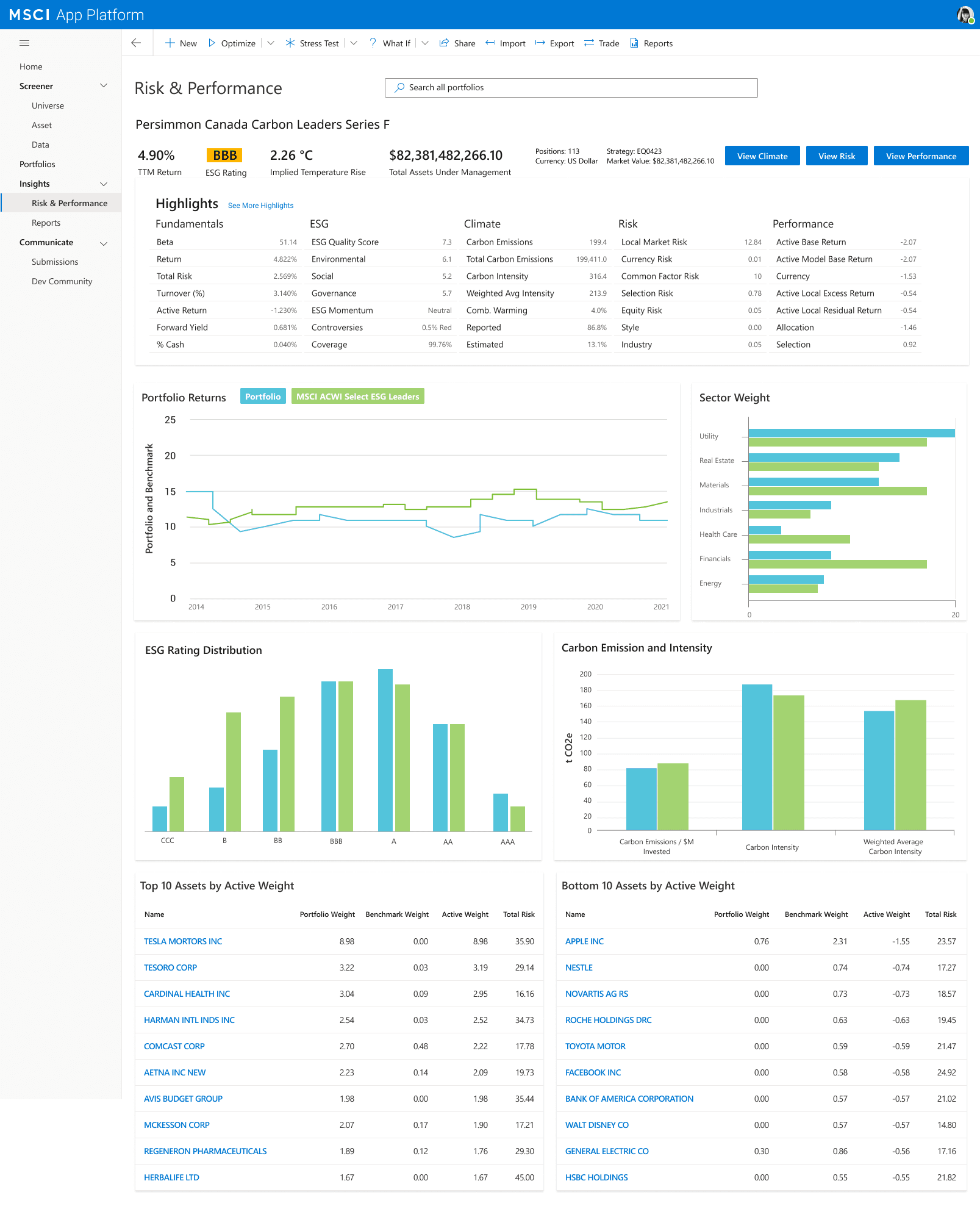
Task: Collapse the Screener section chevron
Action: [104, 86]
